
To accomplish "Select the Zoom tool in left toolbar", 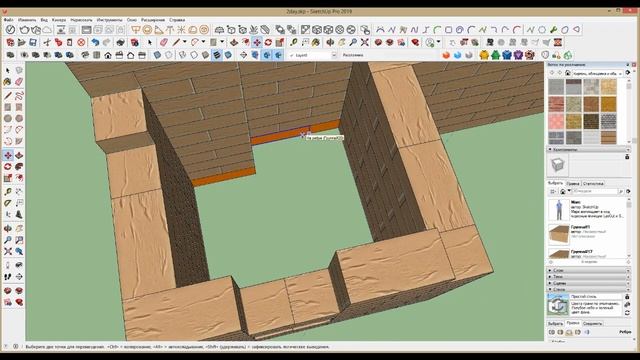I will pyautogui.click(x=8, y=240).
